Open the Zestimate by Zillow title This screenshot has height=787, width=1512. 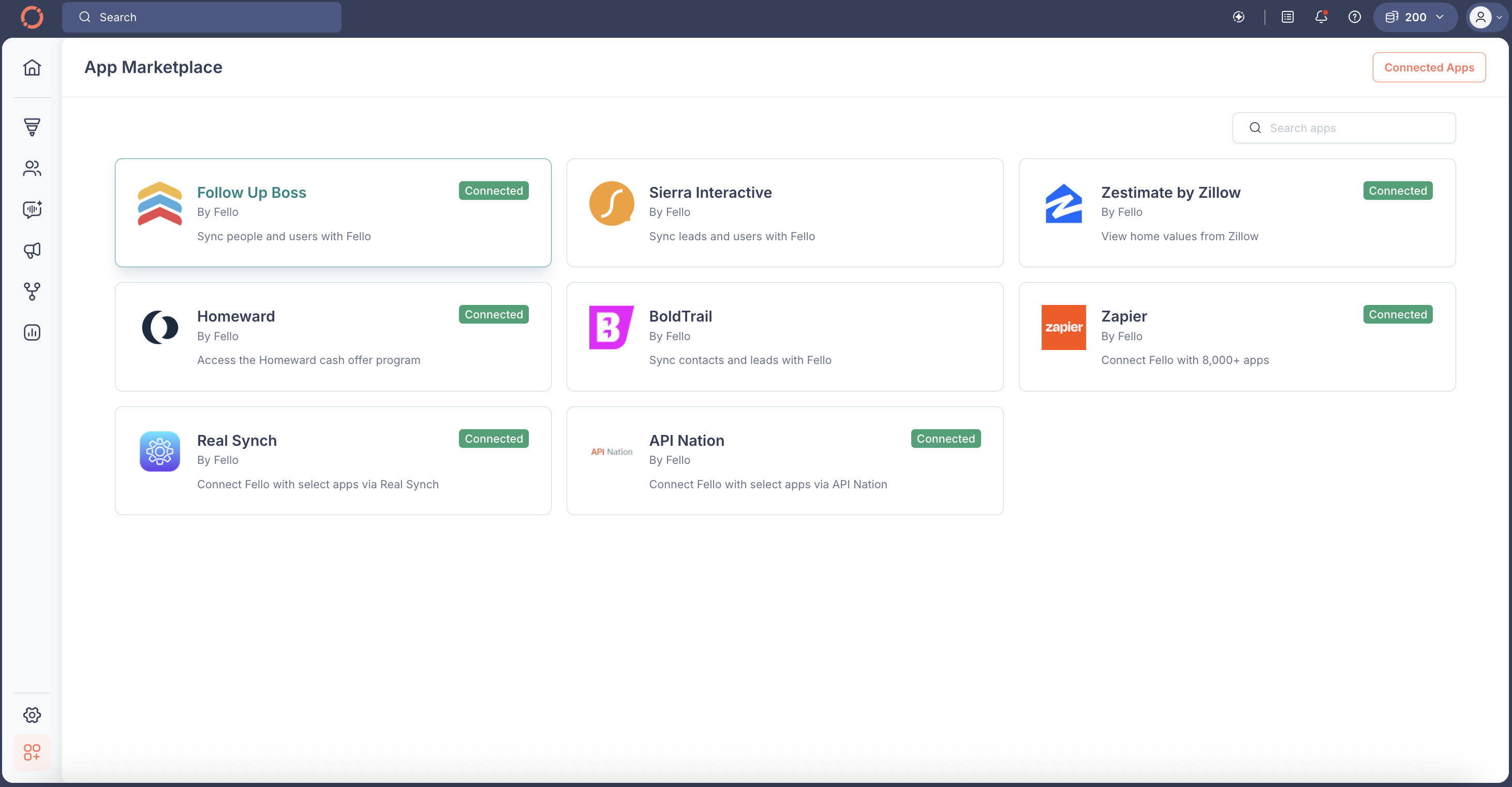tap(1170, 192)
